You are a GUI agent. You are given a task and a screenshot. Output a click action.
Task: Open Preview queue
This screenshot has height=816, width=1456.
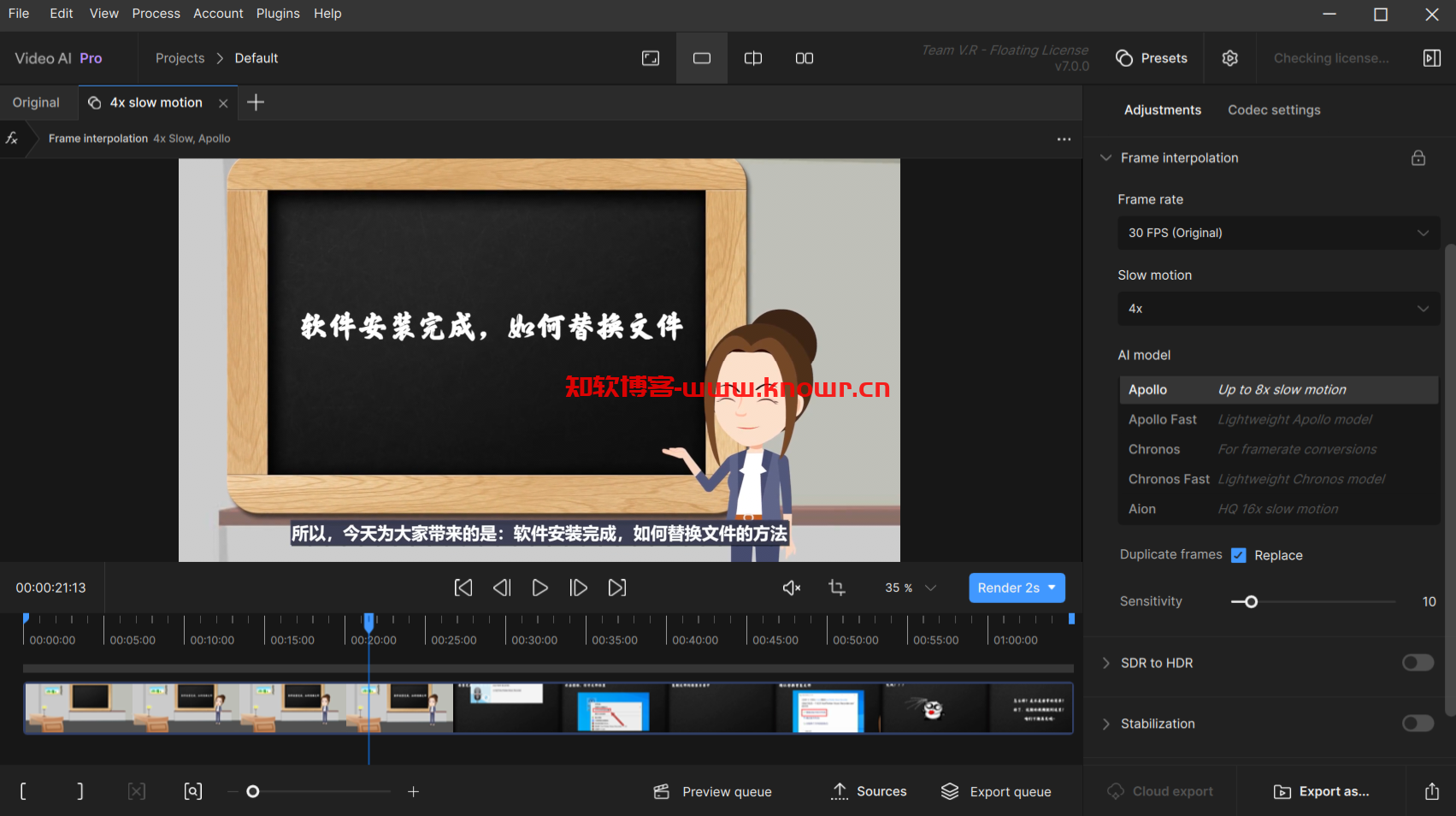click(x=713, y=791)
